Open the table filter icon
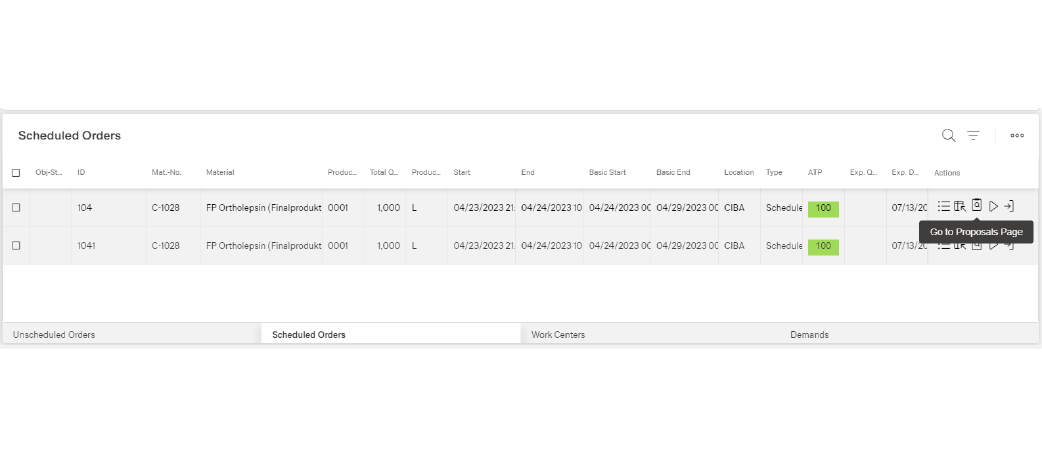This screenshot has height=457, width=1042. click(x=973, y=135)
